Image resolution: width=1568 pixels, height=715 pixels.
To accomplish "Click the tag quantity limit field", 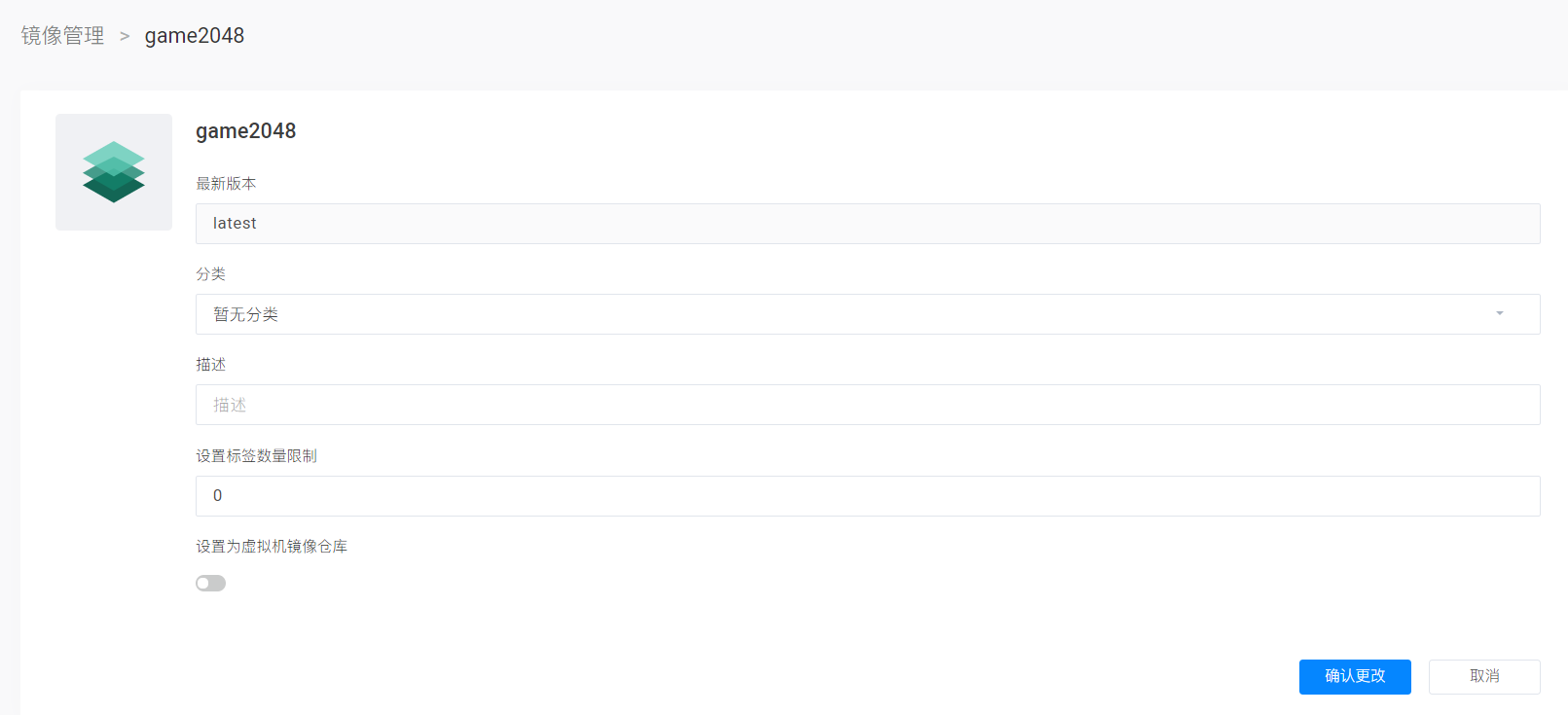I will 866,496.
